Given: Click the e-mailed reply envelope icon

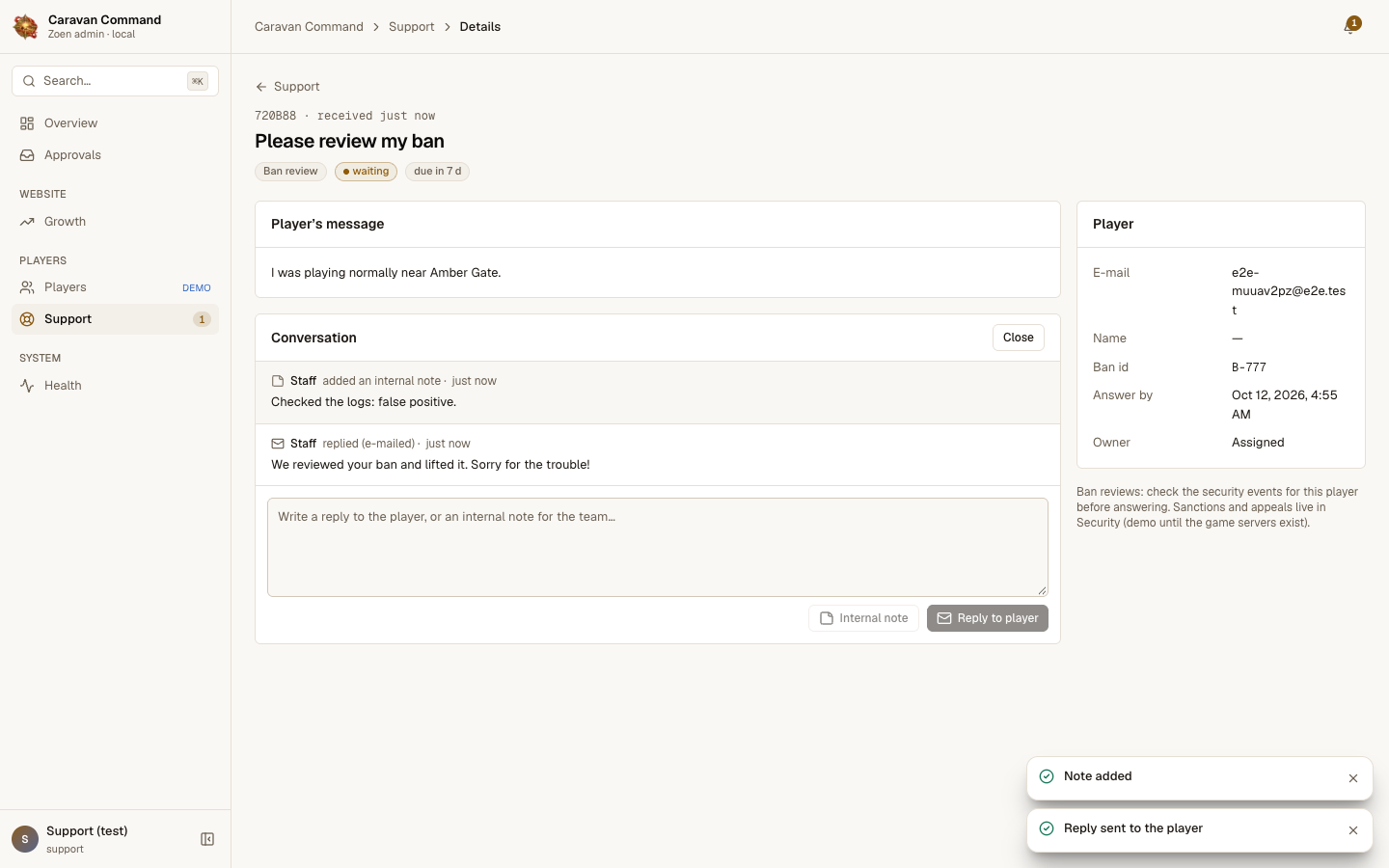Looking at the screenshot, I should click(x=278, y=444).
